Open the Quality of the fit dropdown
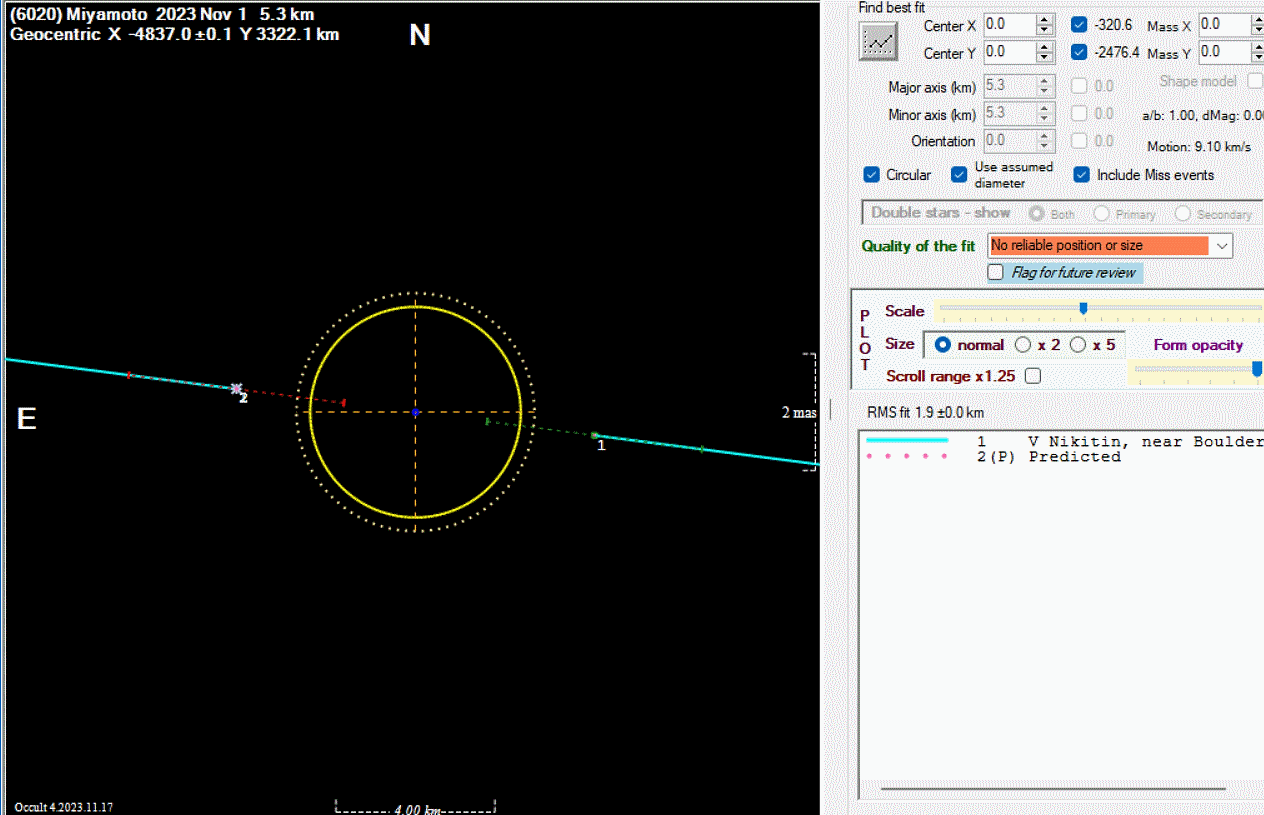 (1221, 246)
